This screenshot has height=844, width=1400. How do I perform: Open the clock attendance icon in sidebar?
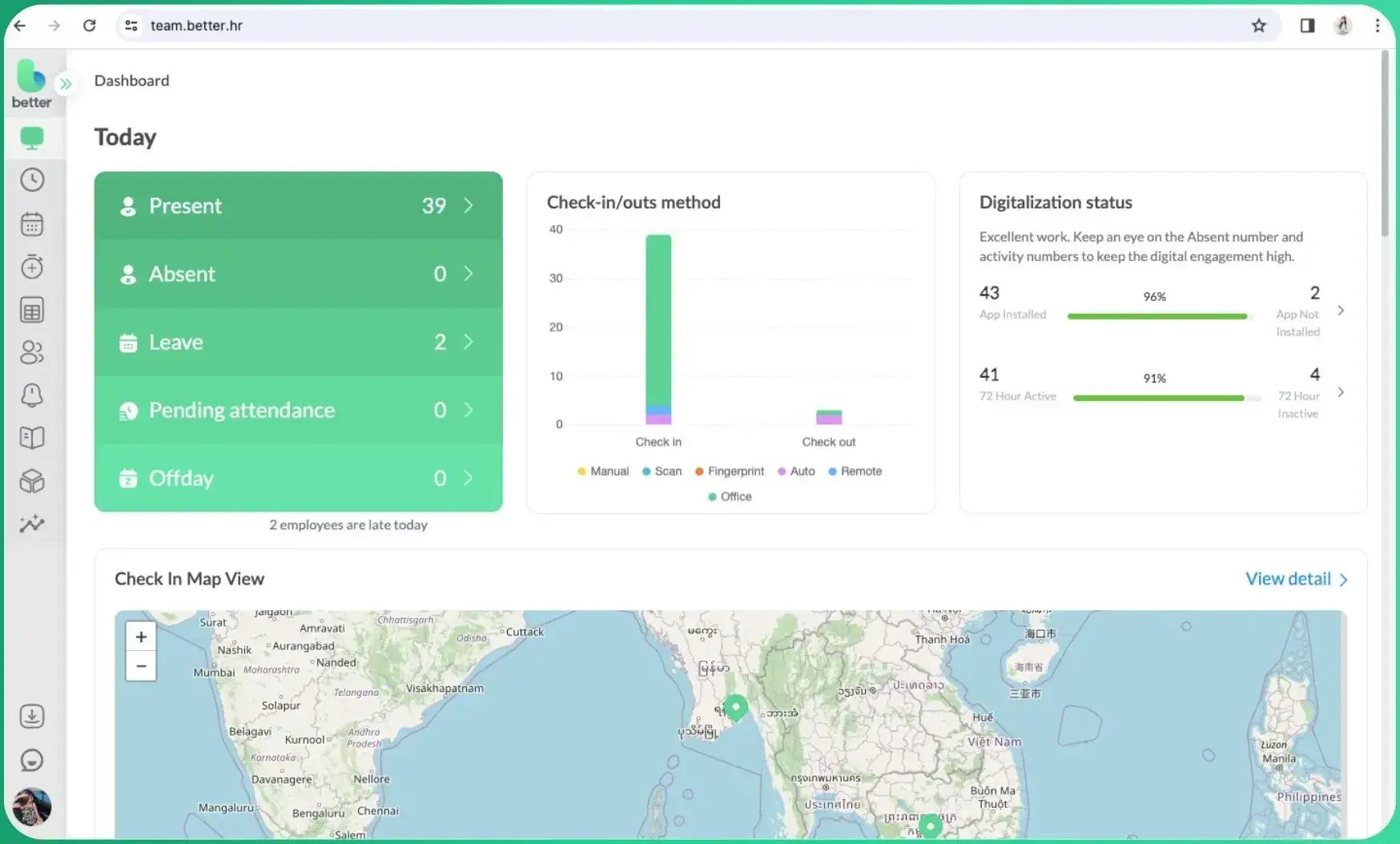point(32,180)
